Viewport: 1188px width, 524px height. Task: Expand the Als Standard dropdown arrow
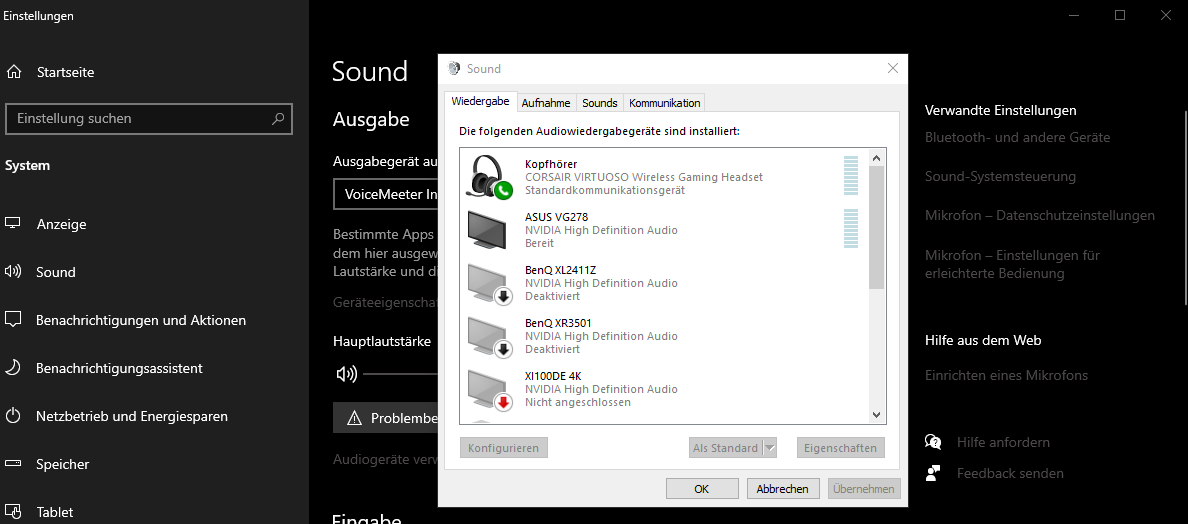coord(770,448)
